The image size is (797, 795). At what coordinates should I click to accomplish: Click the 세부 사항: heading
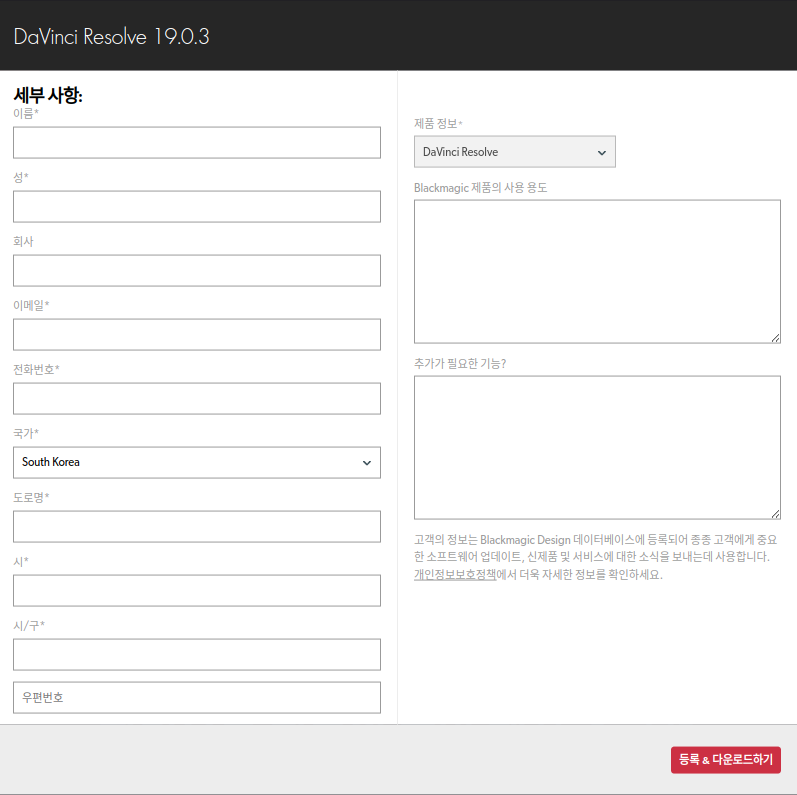pyautogui.click(x=48, y=95)
